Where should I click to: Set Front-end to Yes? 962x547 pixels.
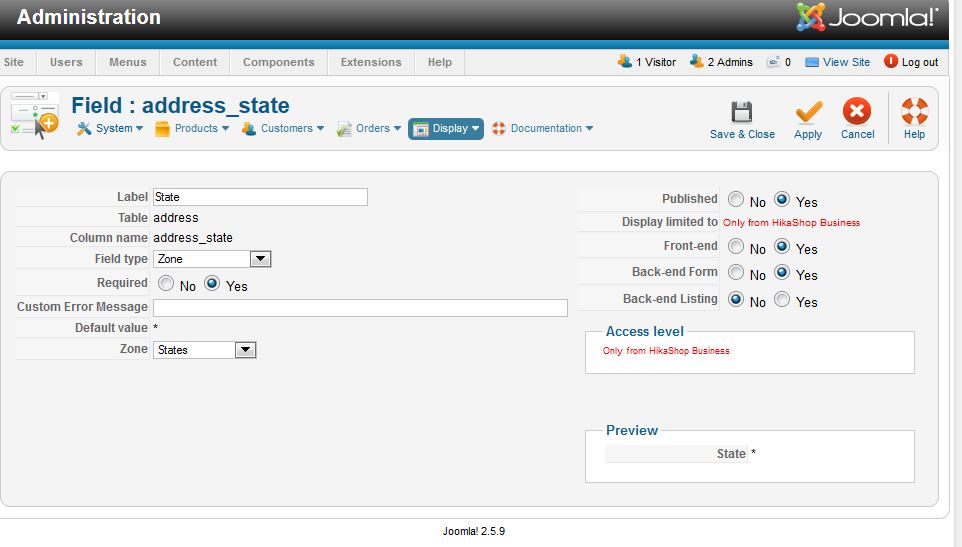point(782,247)
